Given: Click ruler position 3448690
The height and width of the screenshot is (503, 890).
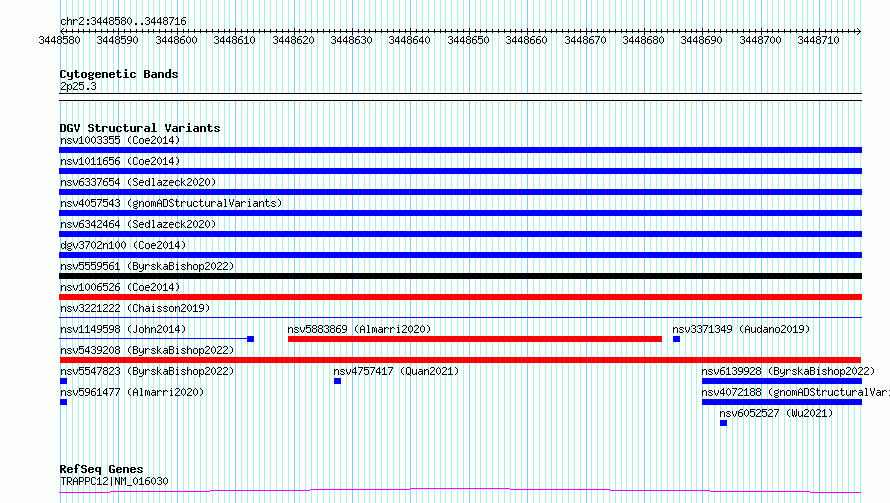Looking at the screenshot, I should 701,40.
